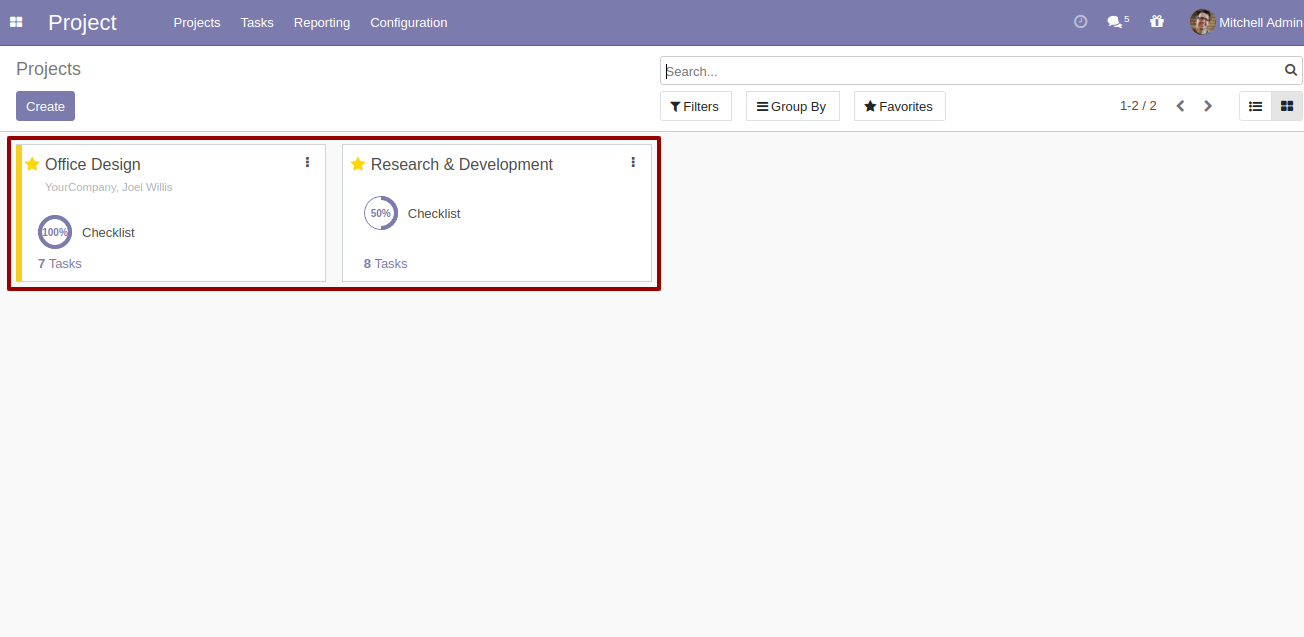Viewport: 1304px width, 637px height.
Task: Open Mitchell Admin user menu
Action: 1246,22
